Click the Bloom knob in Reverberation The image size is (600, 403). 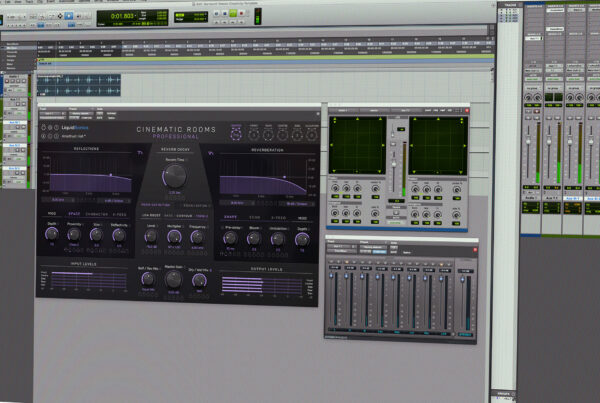(x=254, y=239)
